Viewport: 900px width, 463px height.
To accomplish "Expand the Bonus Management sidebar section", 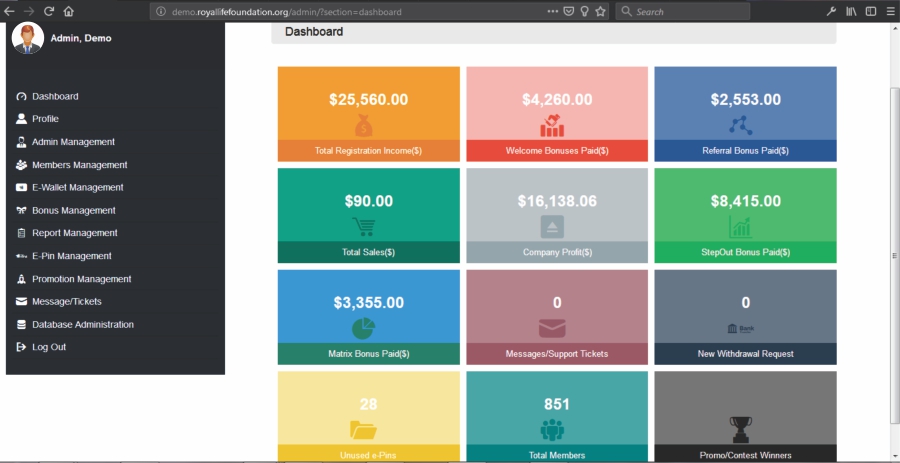I will point(73,211).
